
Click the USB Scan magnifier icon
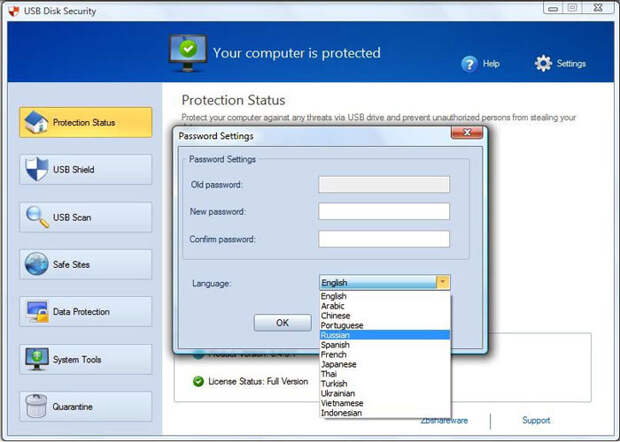tap(37, 217)
